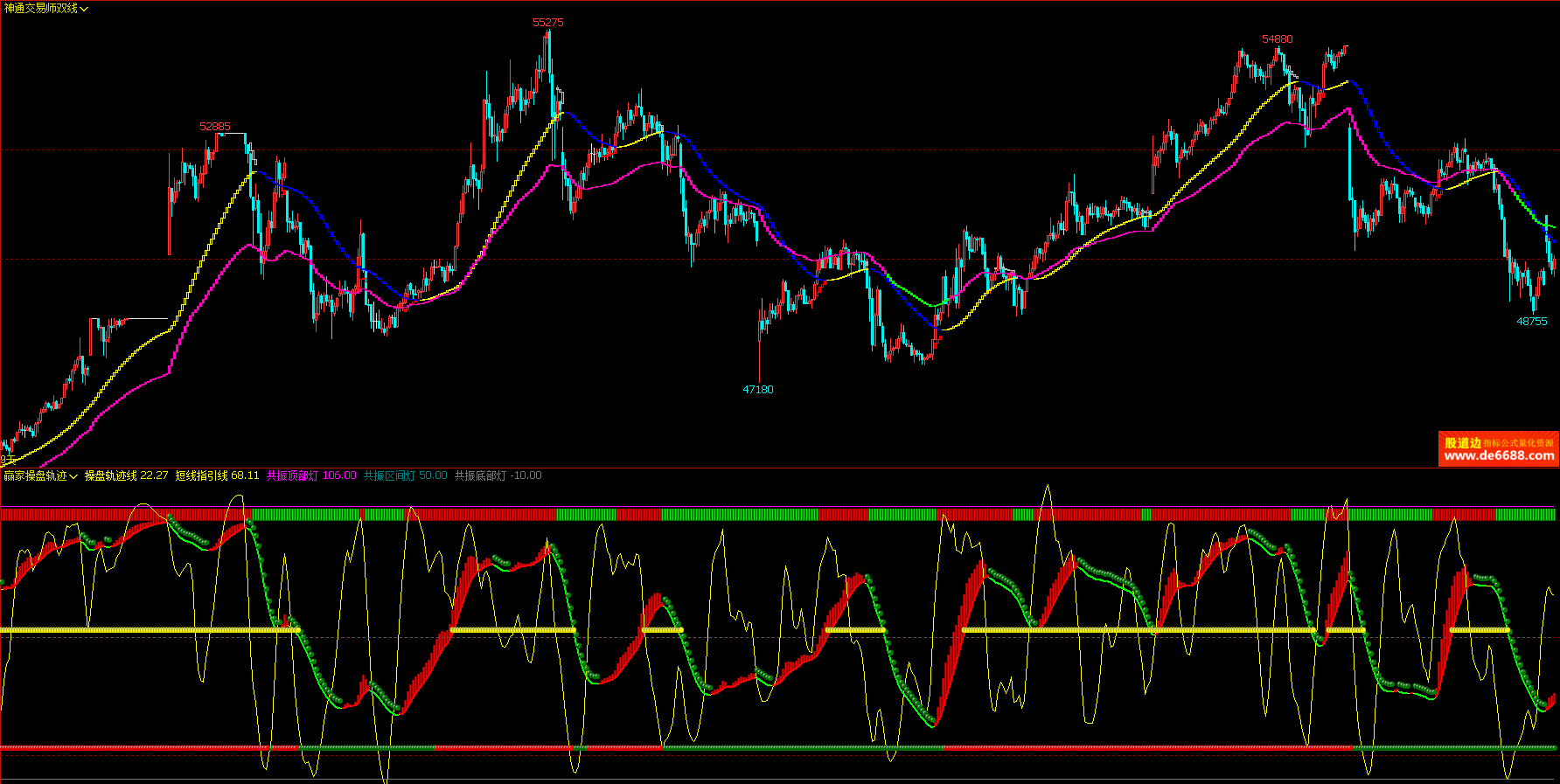Click the 47180 low price marker
The image size is (1560, 784).
click(758, 390)
